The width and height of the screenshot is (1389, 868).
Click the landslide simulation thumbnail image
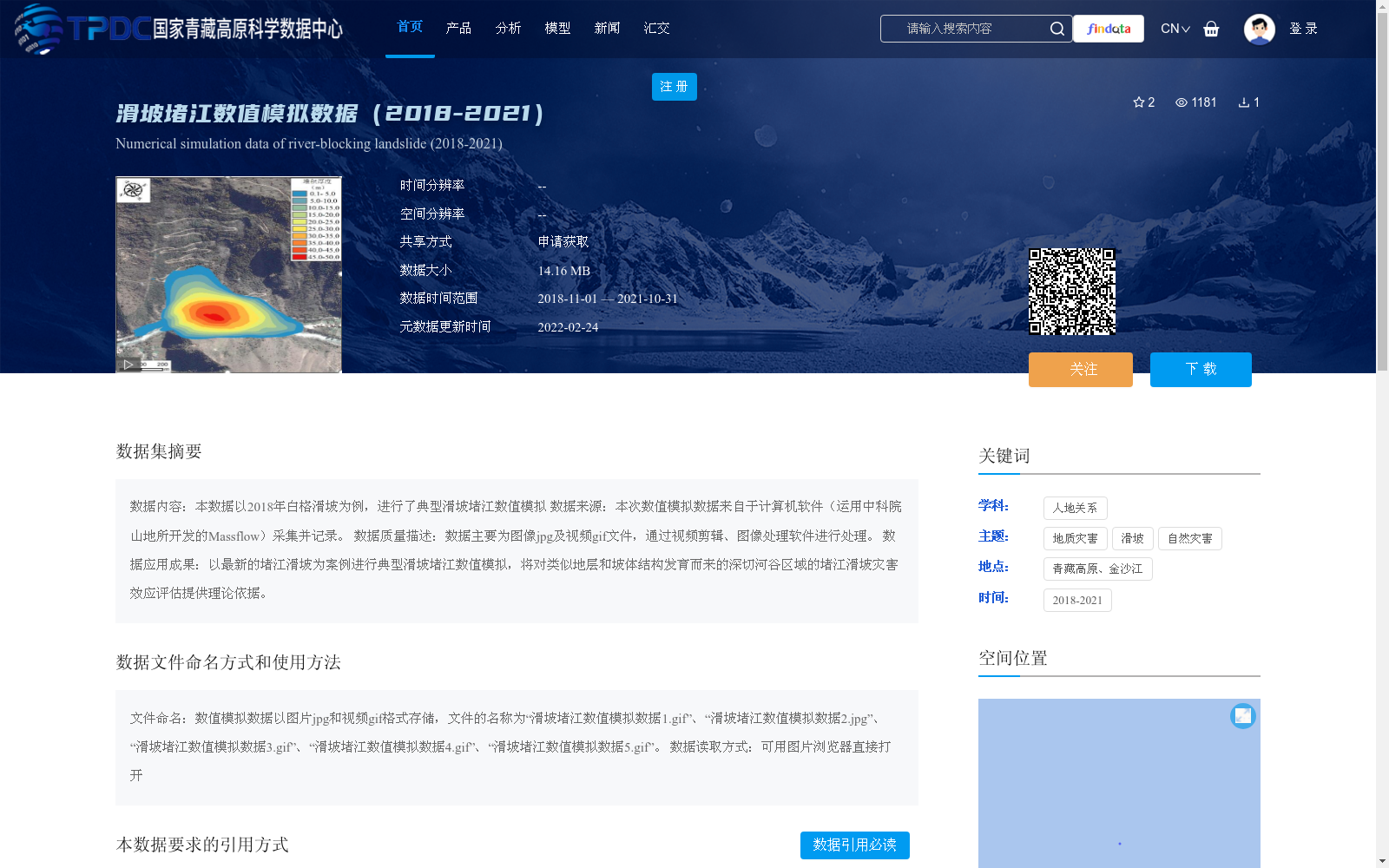(229, 275)
